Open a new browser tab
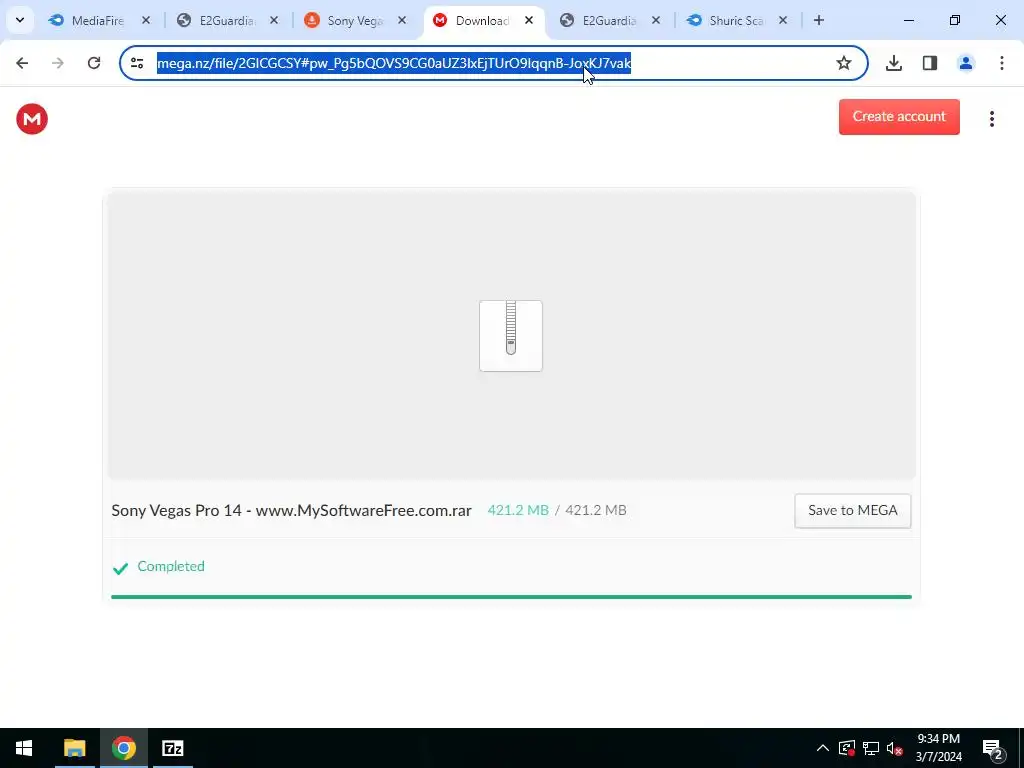 click(819, 20)
